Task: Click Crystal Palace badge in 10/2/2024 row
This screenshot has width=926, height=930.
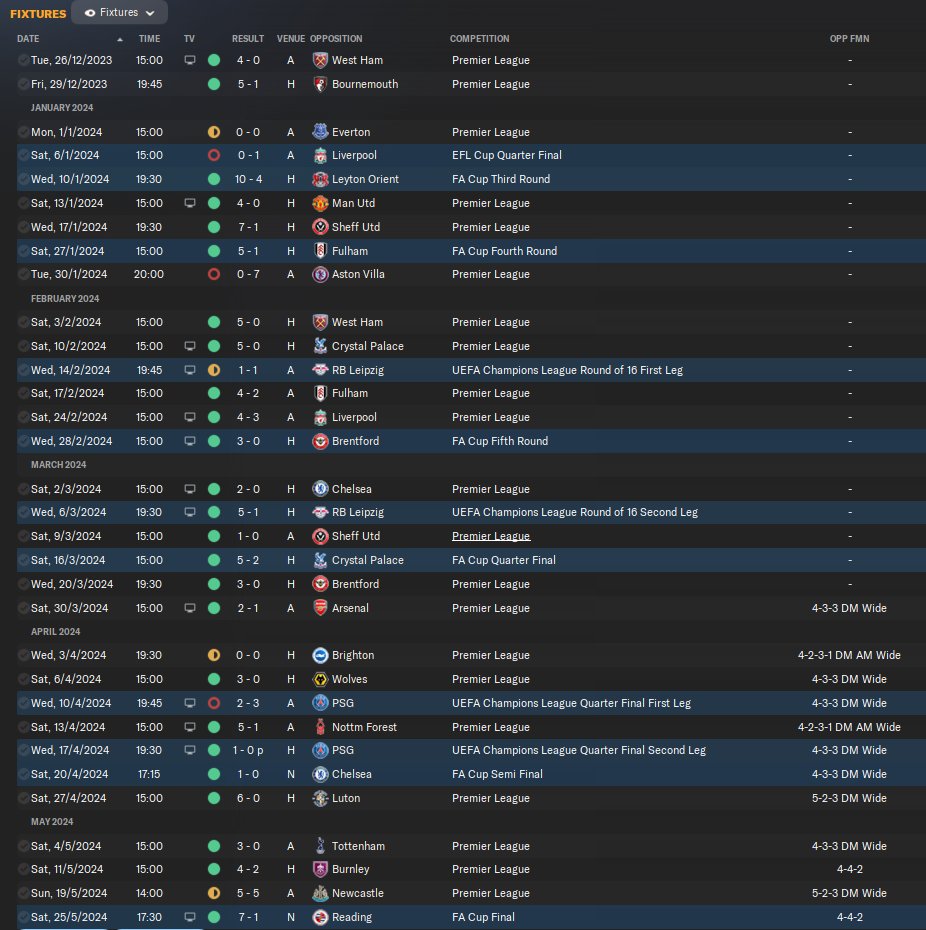Action: point(320,346)
